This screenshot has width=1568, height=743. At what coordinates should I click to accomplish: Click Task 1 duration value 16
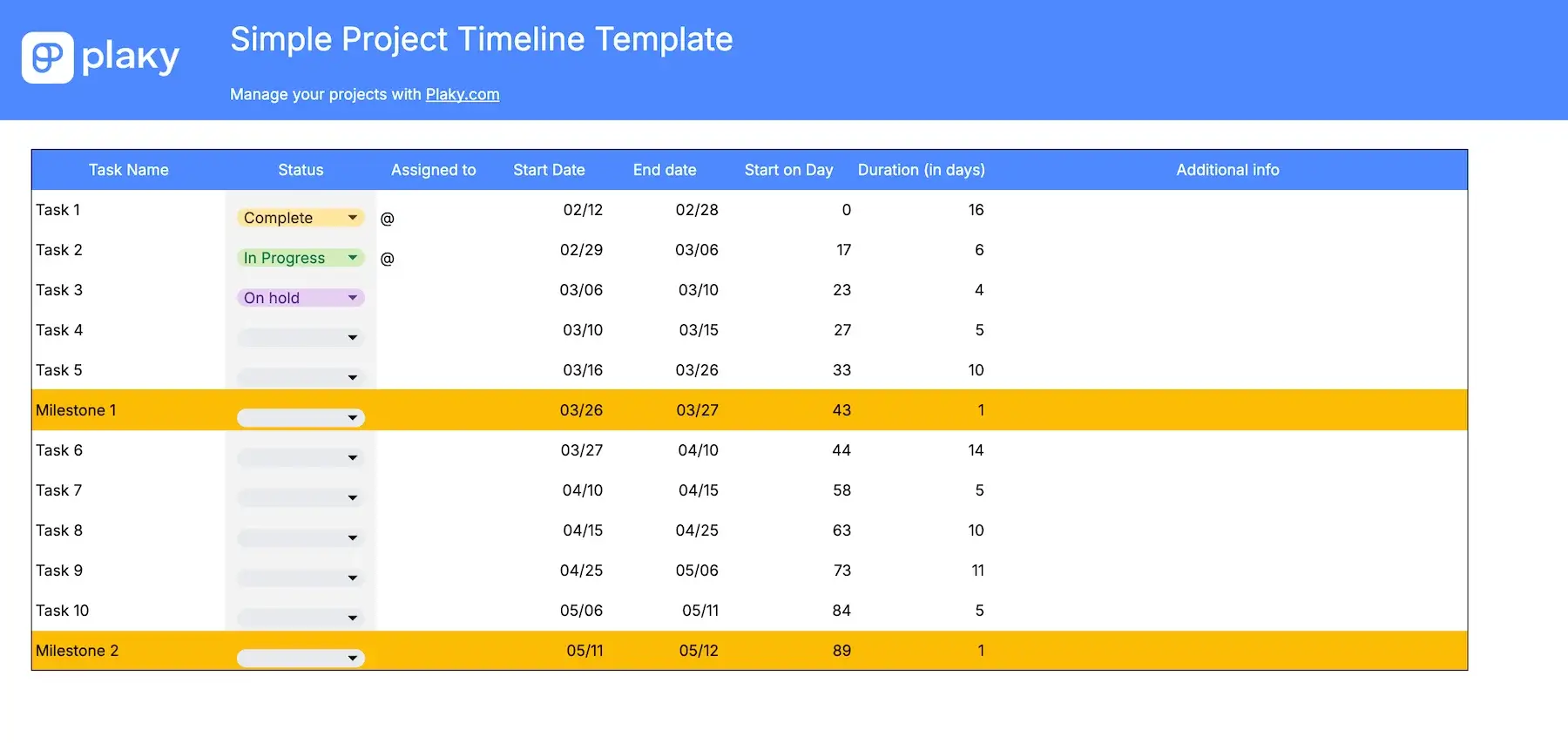coord(976,210)
